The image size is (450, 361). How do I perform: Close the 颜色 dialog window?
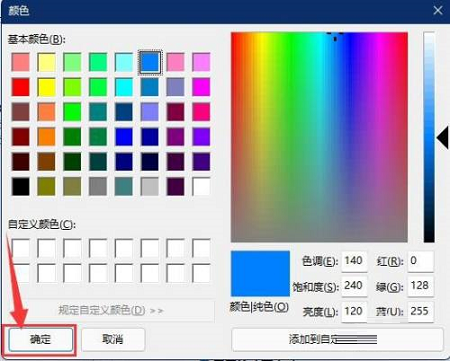point(438,10)
